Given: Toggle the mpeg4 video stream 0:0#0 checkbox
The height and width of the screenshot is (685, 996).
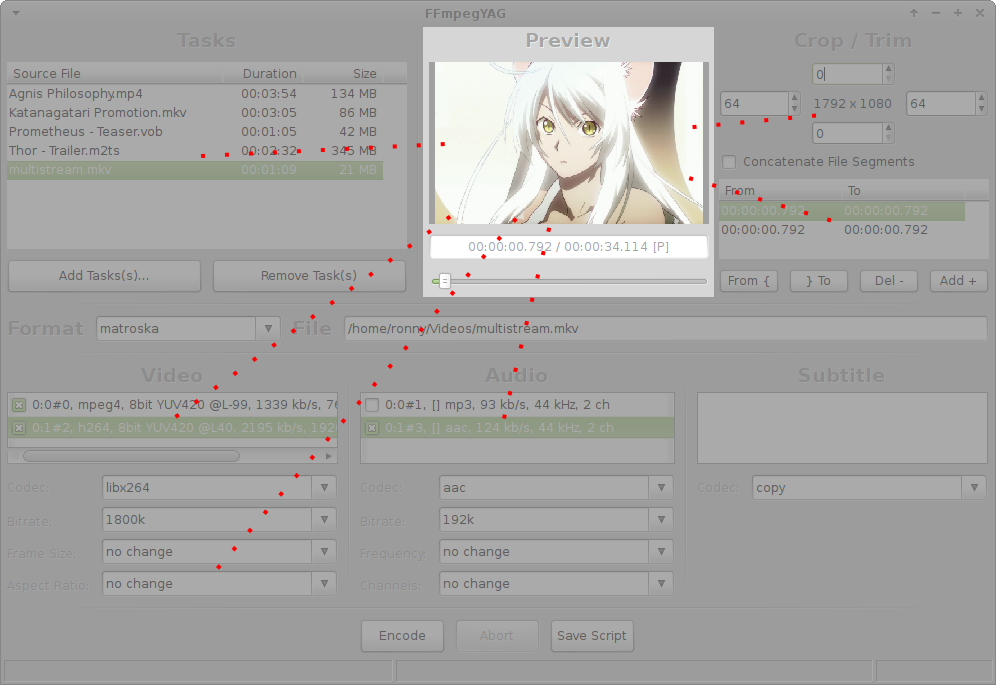Looking at the screenshot, I should pyautogui.click(x=19, y=405).
